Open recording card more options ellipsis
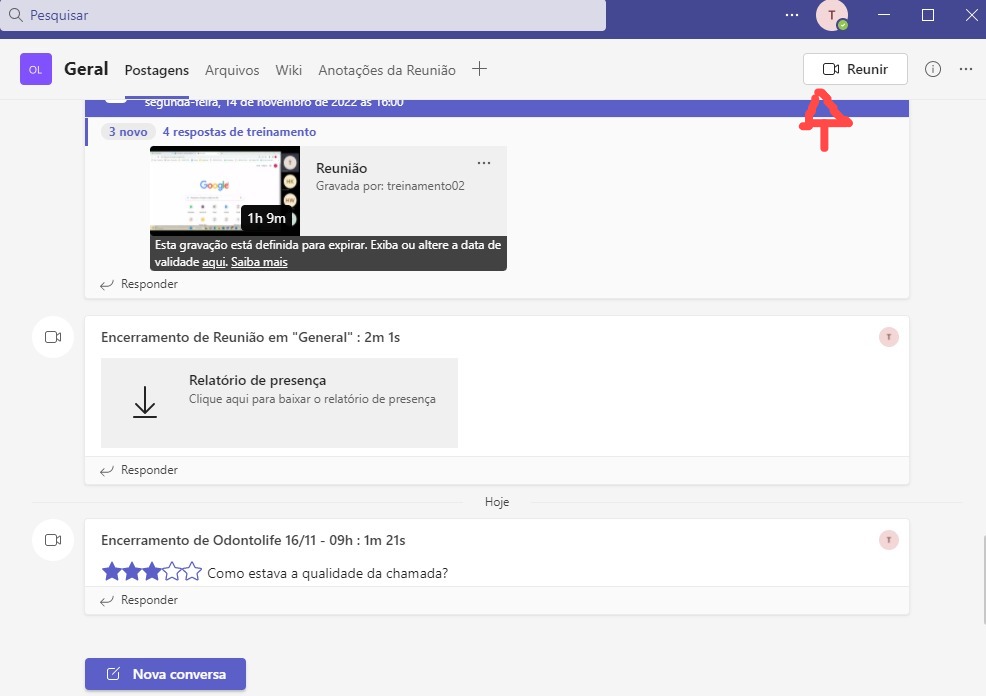This screenshot has height=696, width=986. [x=484, y=163]
